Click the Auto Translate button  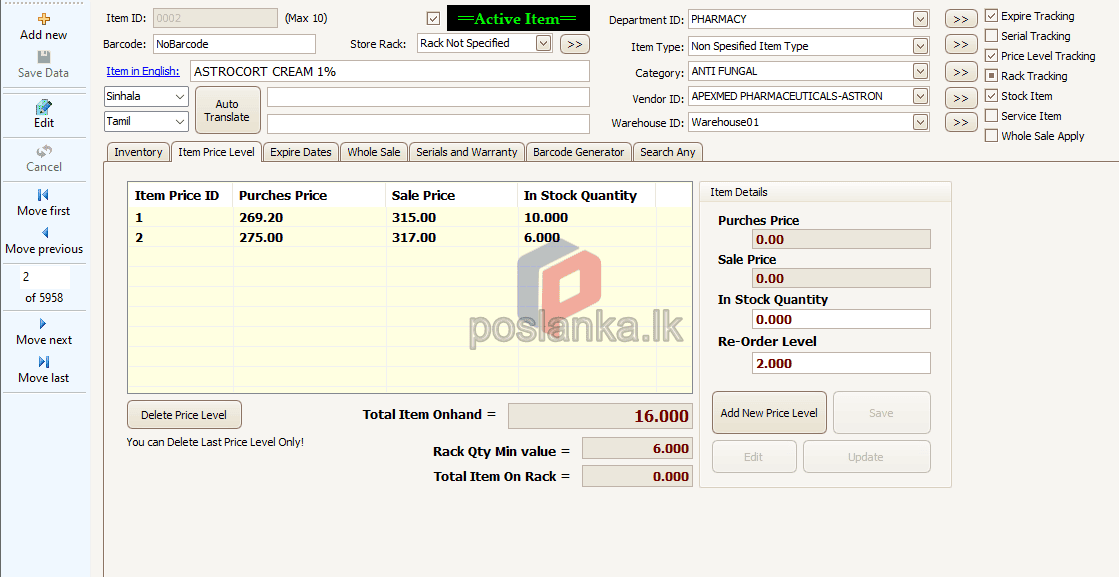coord(227,110)
